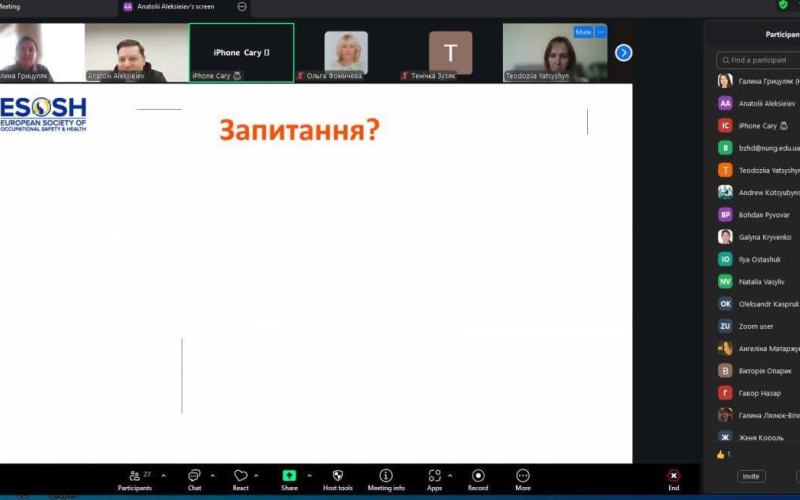Expand the Chat caret options
800x500 pixels.
tap(212, 476)
